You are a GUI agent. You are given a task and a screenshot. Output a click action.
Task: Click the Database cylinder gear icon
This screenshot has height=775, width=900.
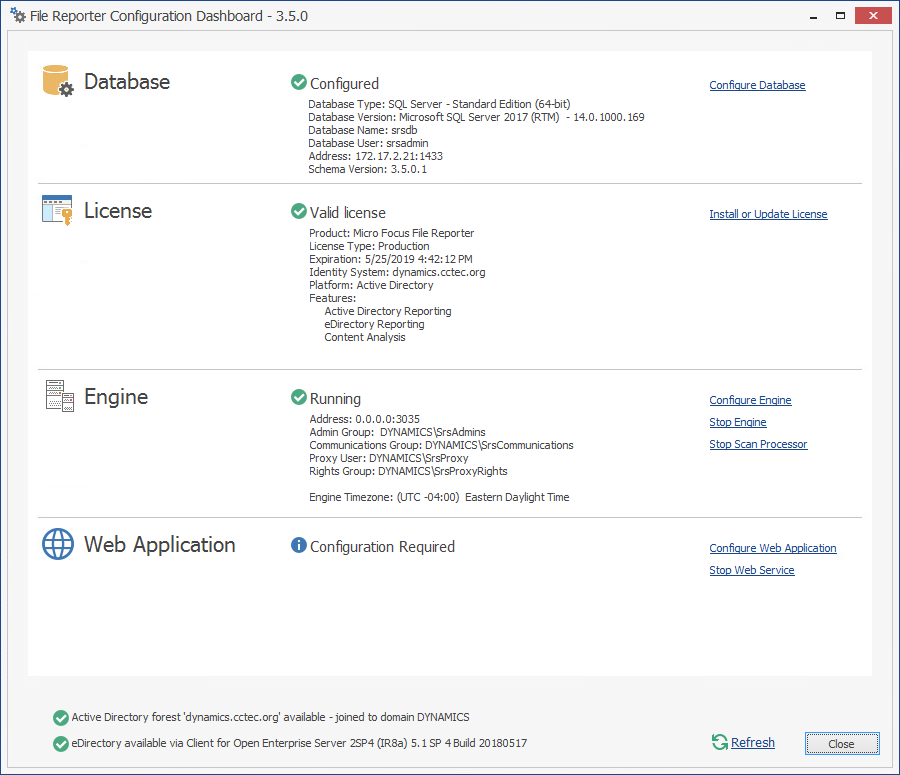(58, 81)
